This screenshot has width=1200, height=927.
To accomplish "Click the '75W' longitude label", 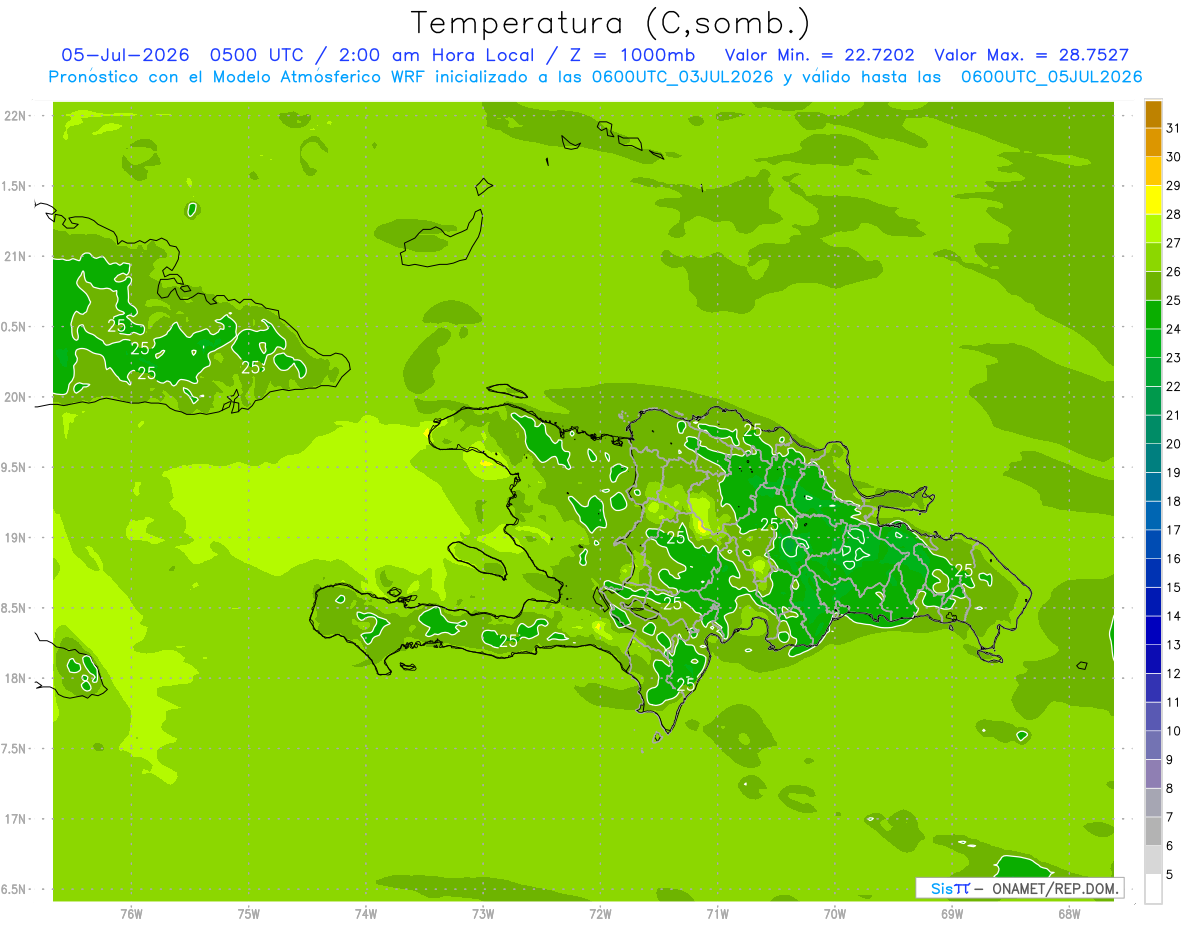I will (x=249, y=914).
